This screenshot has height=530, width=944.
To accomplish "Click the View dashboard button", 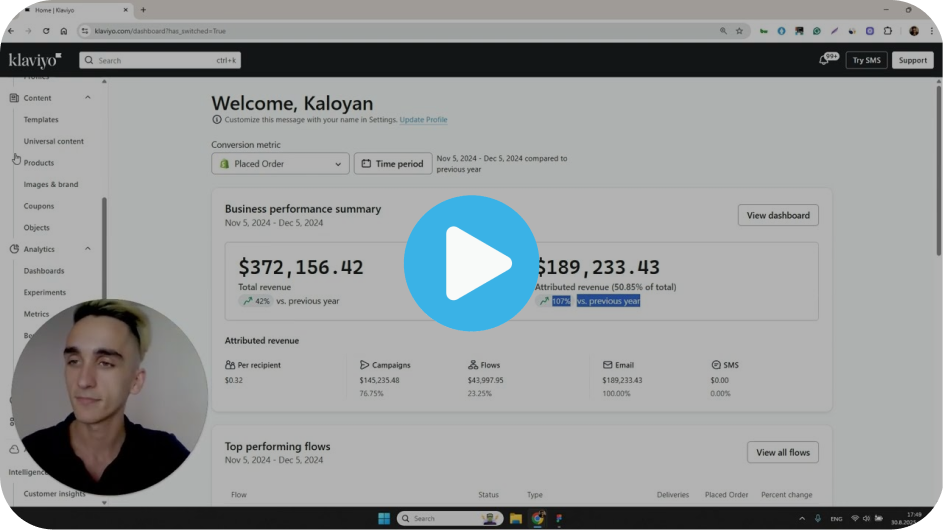I will click(777, 215).
